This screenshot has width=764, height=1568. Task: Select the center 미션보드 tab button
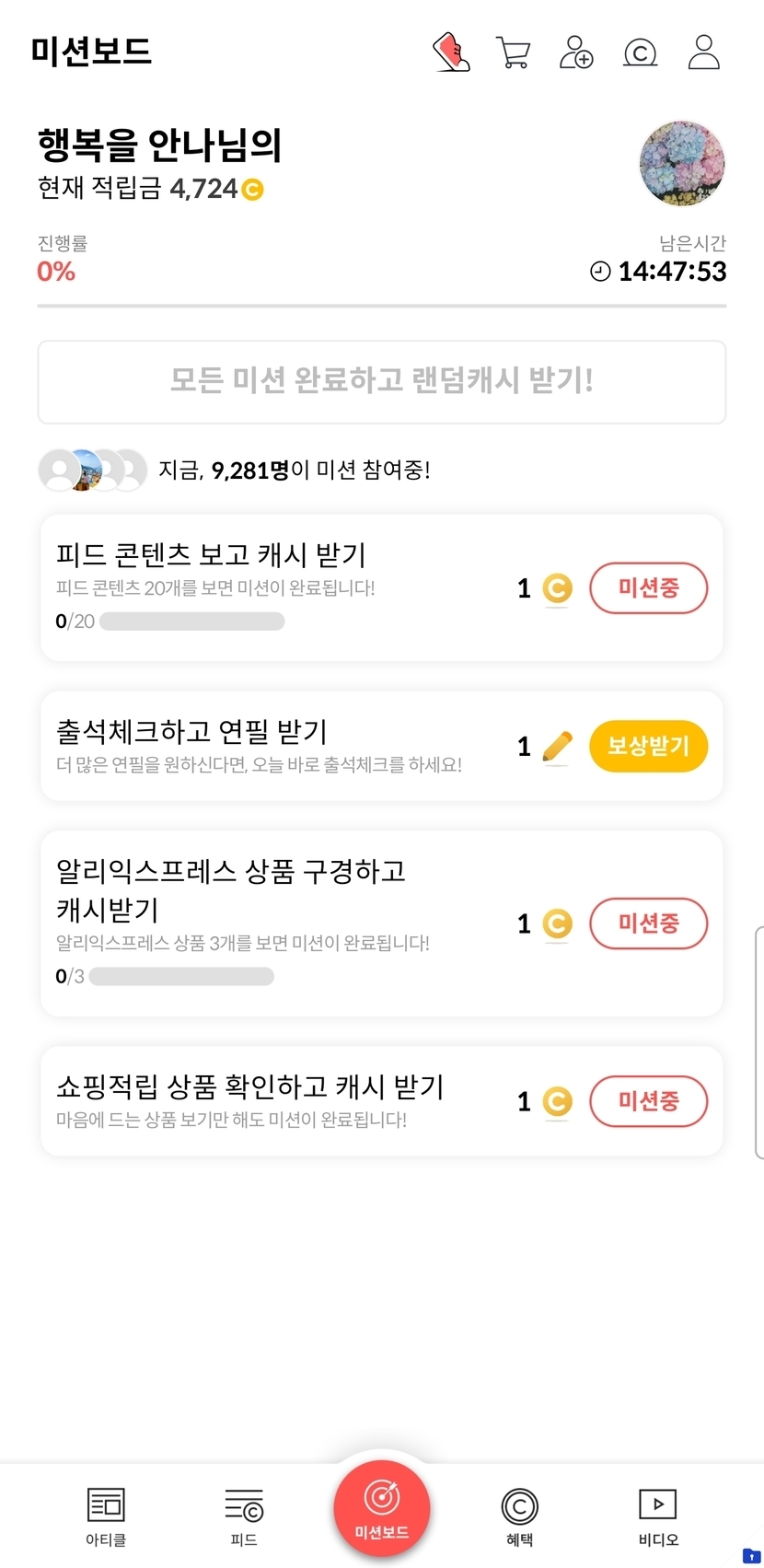pyautogui.click(x=382, y=1508)
